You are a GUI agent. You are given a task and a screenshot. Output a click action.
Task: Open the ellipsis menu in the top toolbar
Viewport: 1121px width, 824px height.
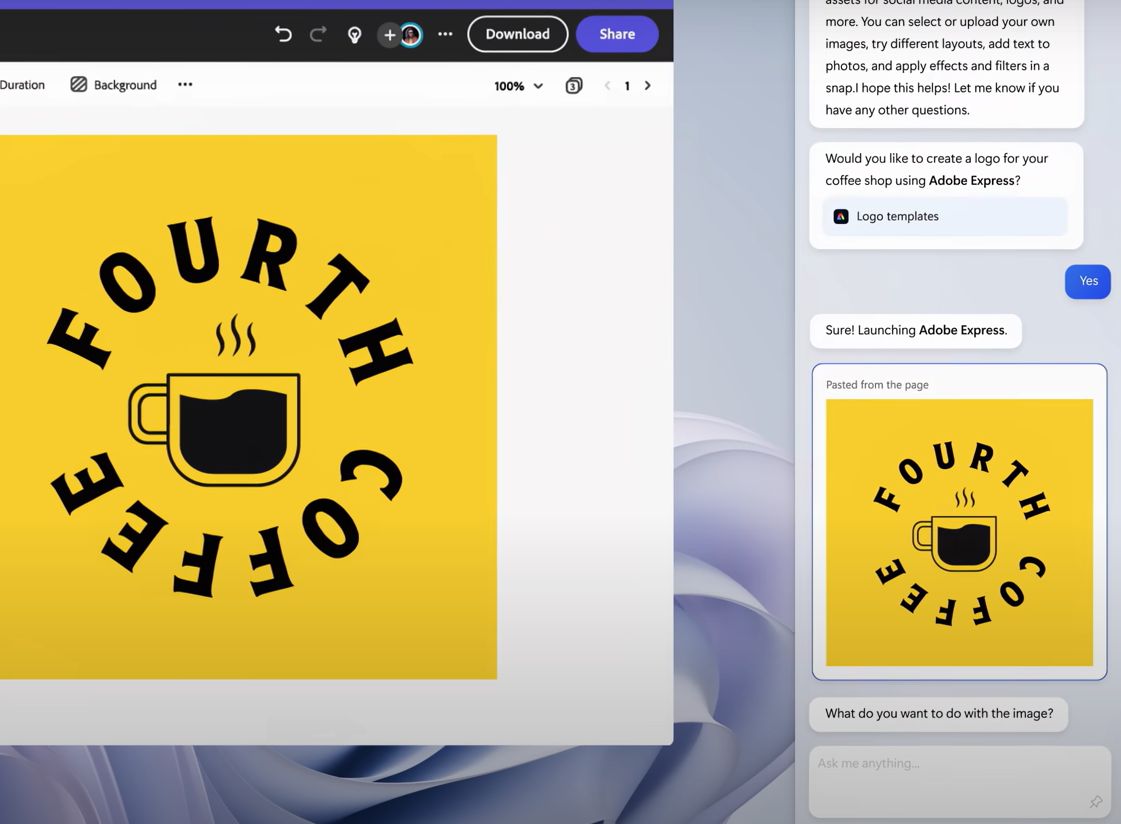pos(444,34)
